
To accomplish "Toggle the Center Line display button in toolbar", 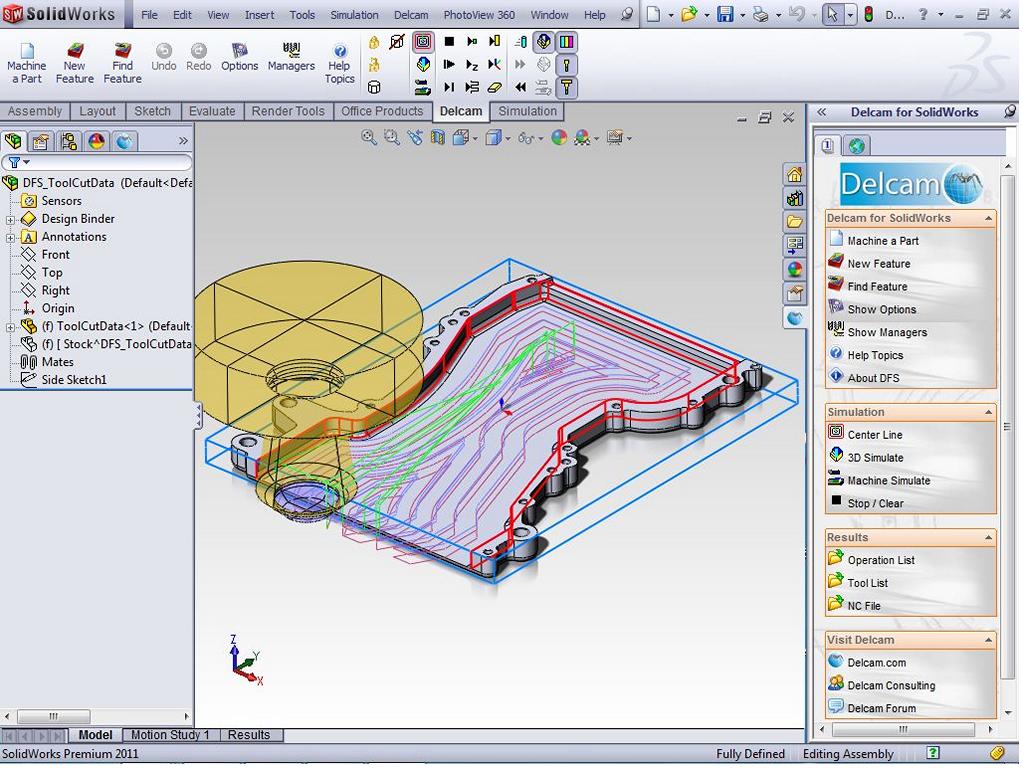I will pos(423,42).
